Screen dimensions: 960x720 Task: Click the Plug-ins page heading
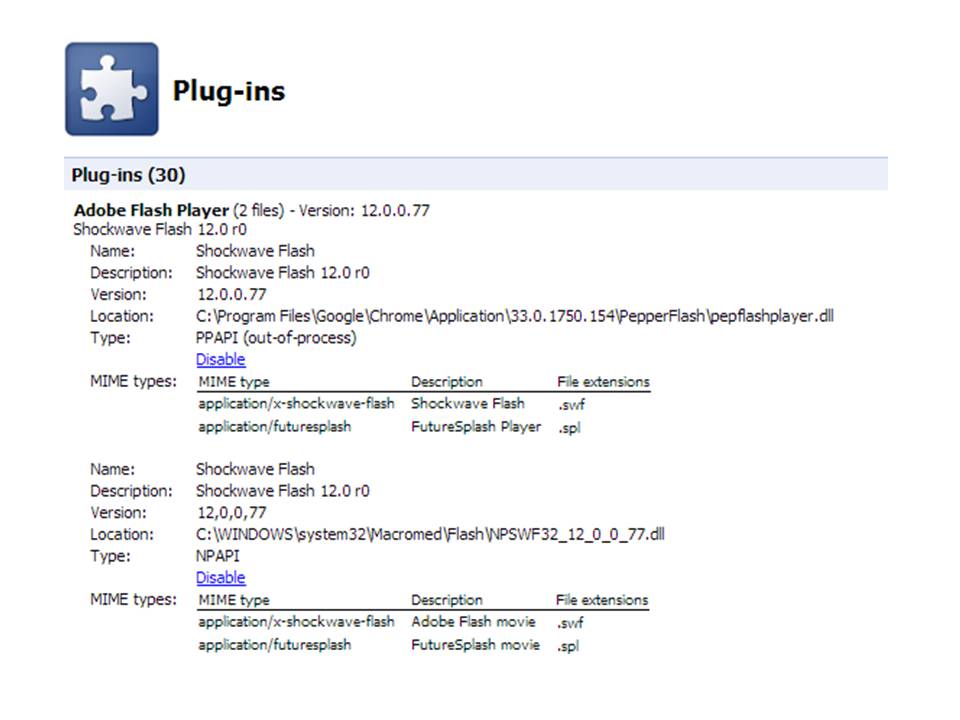tap(229, 91)
